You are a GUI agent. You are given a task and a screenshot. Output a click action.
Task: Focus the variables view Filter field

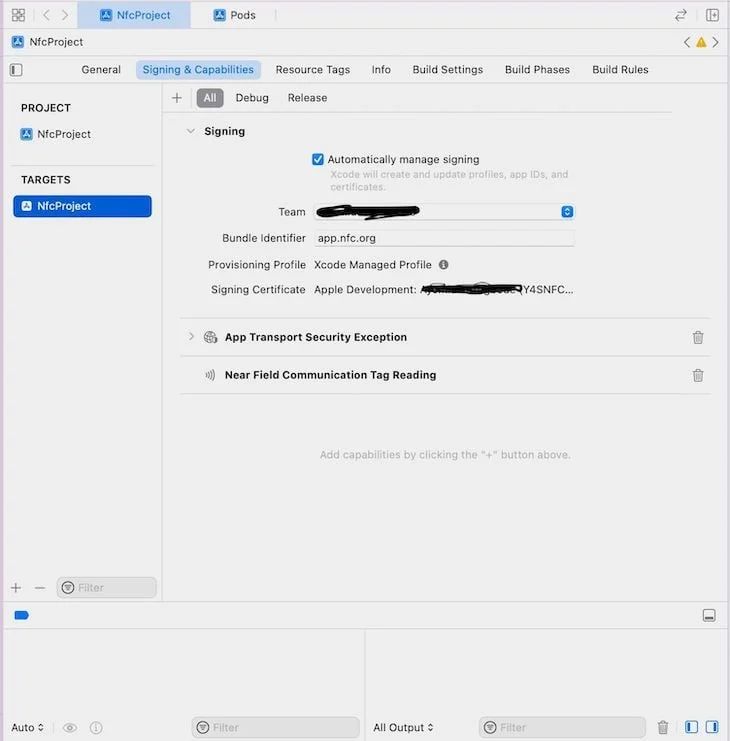click(x=275, y=727)
